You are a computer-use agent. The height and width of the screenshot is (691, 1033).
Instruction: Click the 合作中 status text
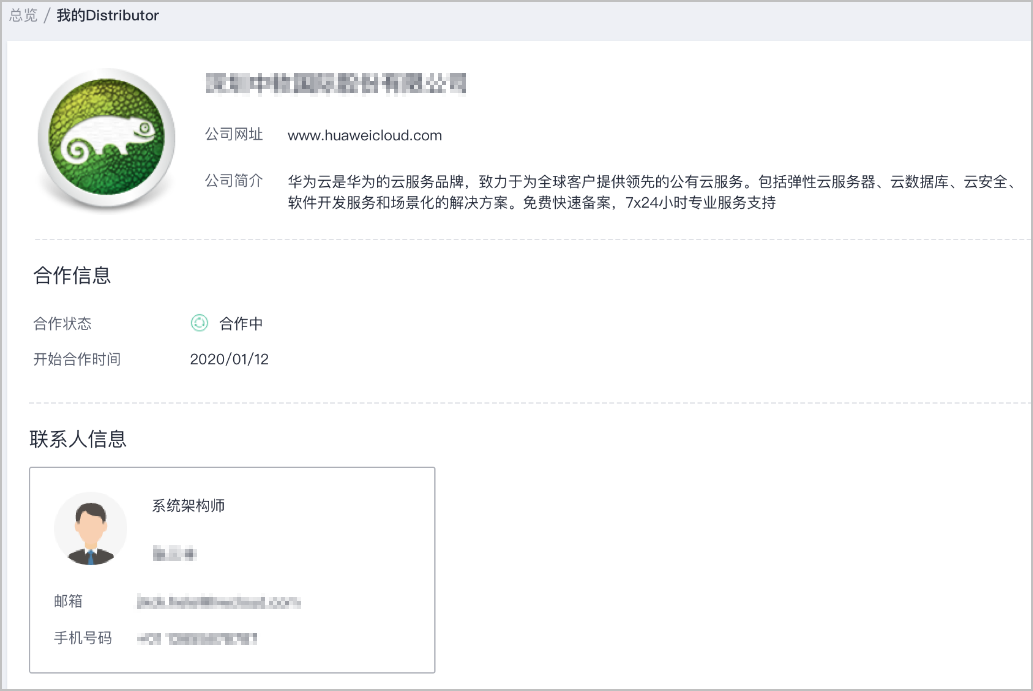click(240, 323)
